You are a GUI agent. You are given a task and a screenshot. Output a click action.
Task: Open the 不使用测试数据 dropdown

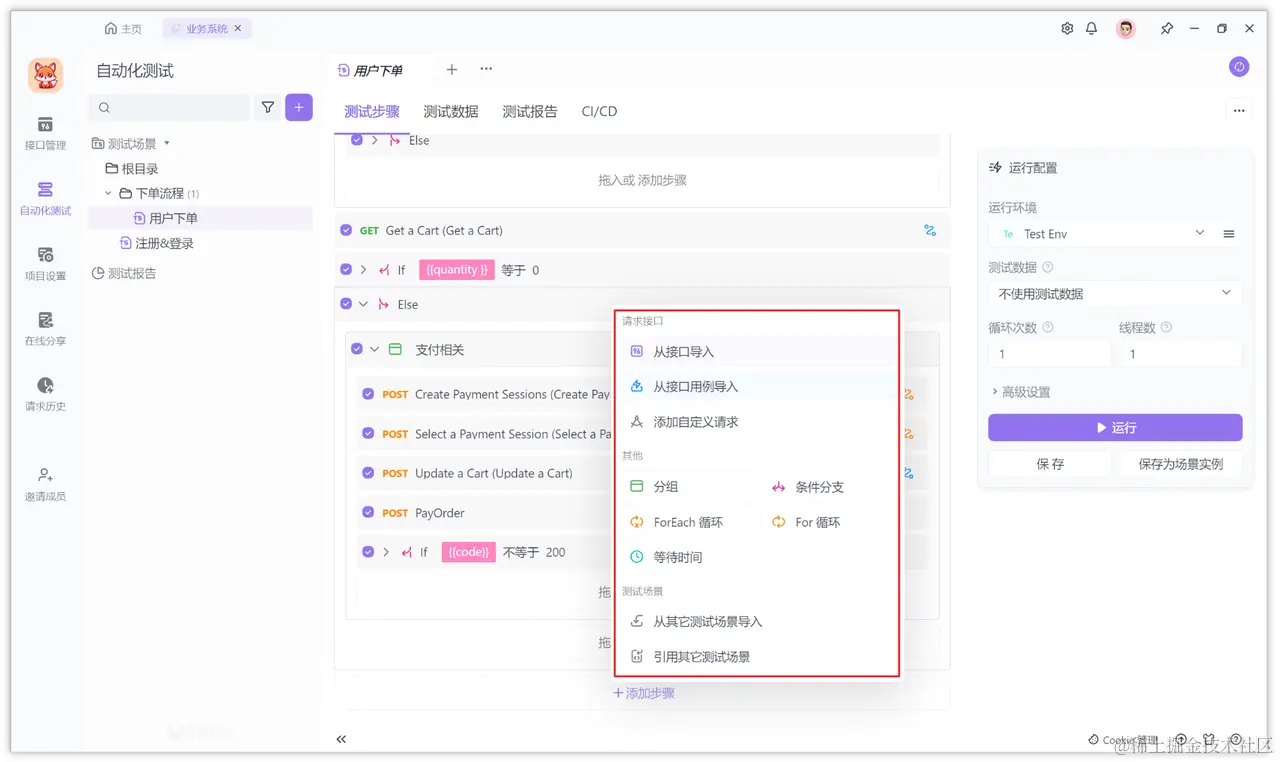point(1114,292)
